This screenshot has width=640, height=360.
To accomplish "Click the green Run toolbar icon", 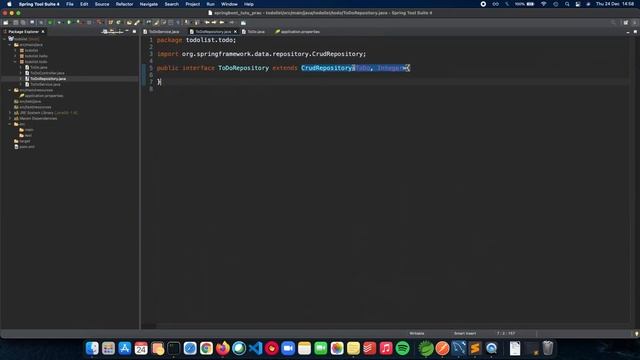I will 69,22.
